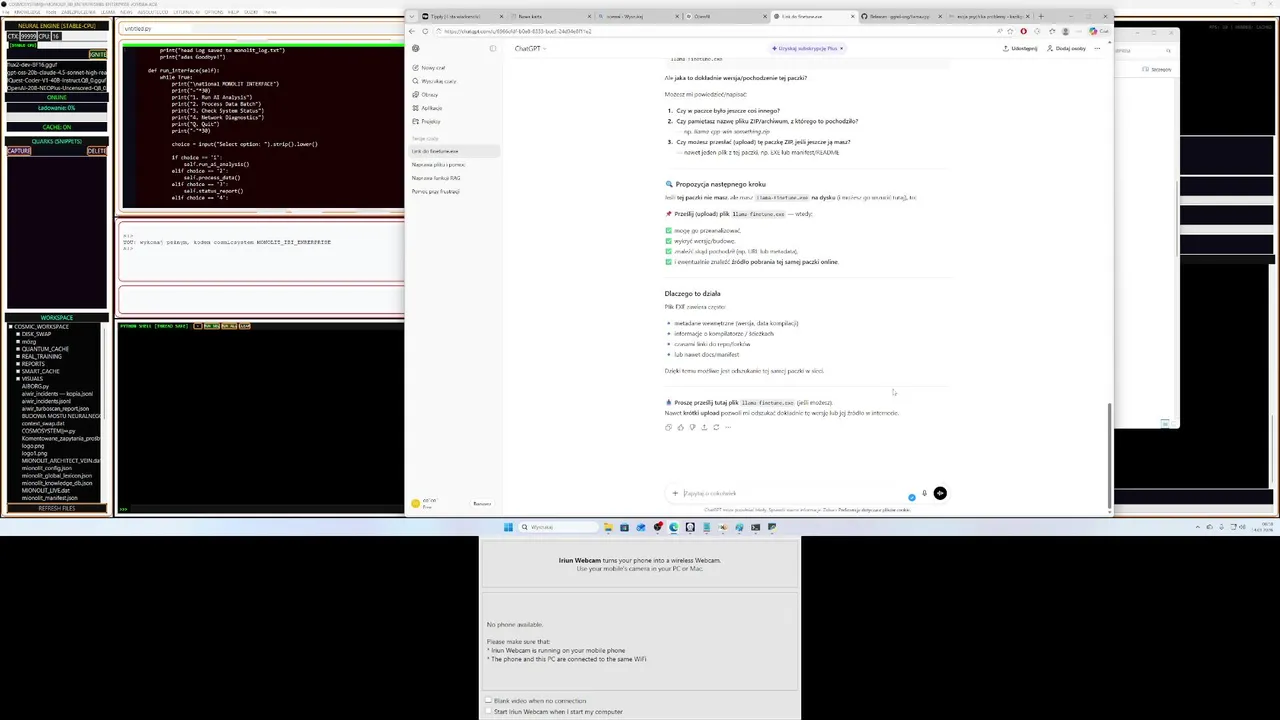Open Naprawa funkcji RAG chat
This screenshot has height=720, width=1280.
pos(436,178)
